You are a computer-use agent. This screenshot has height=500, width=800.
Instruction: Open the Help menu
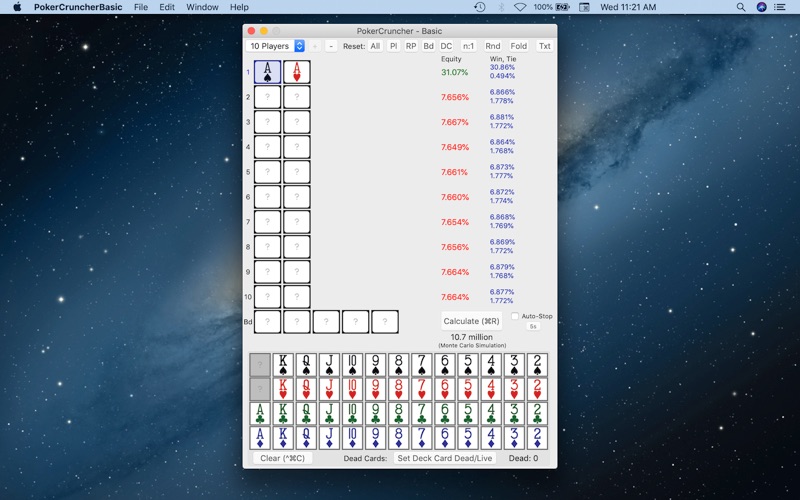tap(239, 7)
